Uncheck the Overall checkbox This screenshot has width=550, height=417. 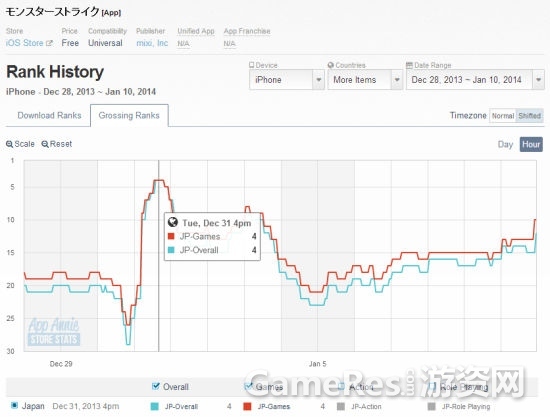pyautogui.click(x=156, y=386)
